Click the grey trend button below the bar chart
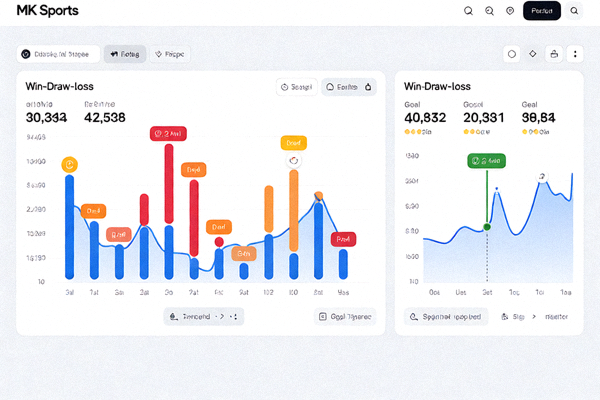 [x=204, y=317]
